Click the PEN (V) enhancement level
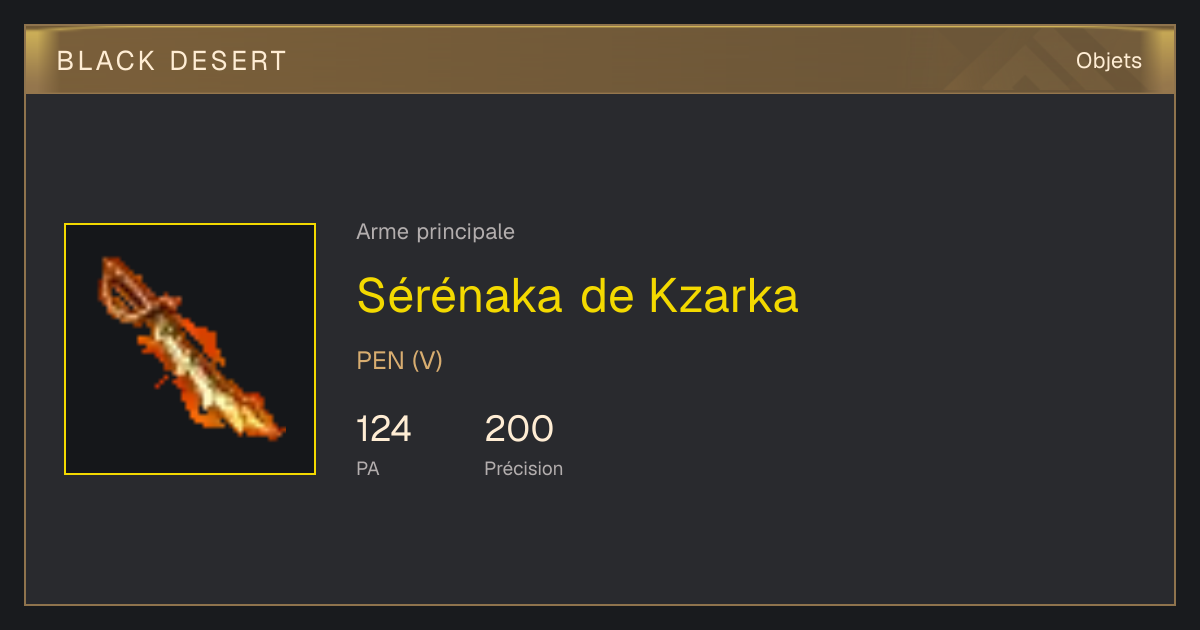1200x630 pixels. pos(399,361)
